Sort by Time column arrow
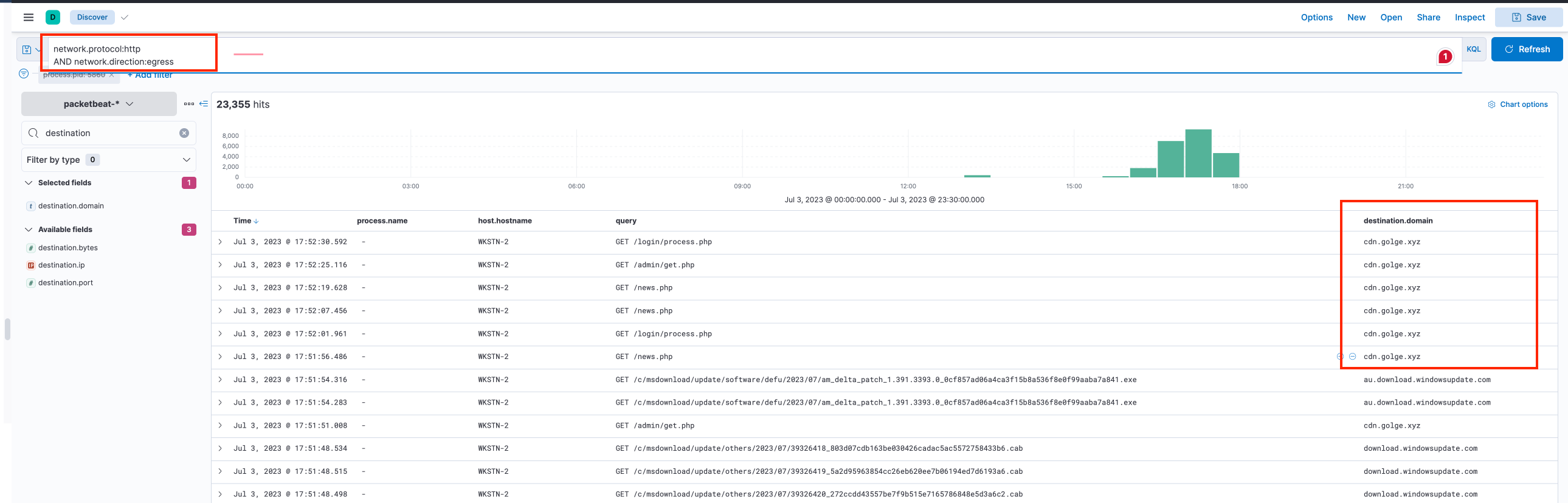Viewport: 1568px width, 503px height. click(255, 221)
